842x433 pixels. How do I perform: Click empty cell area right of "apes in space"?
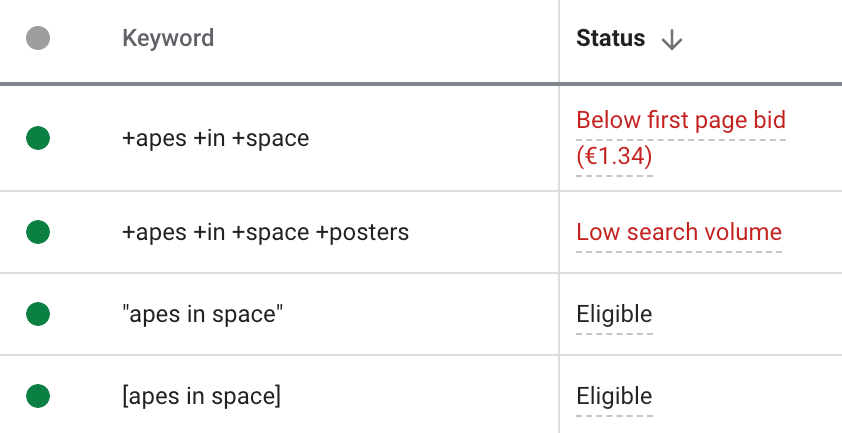click(420, 314)
